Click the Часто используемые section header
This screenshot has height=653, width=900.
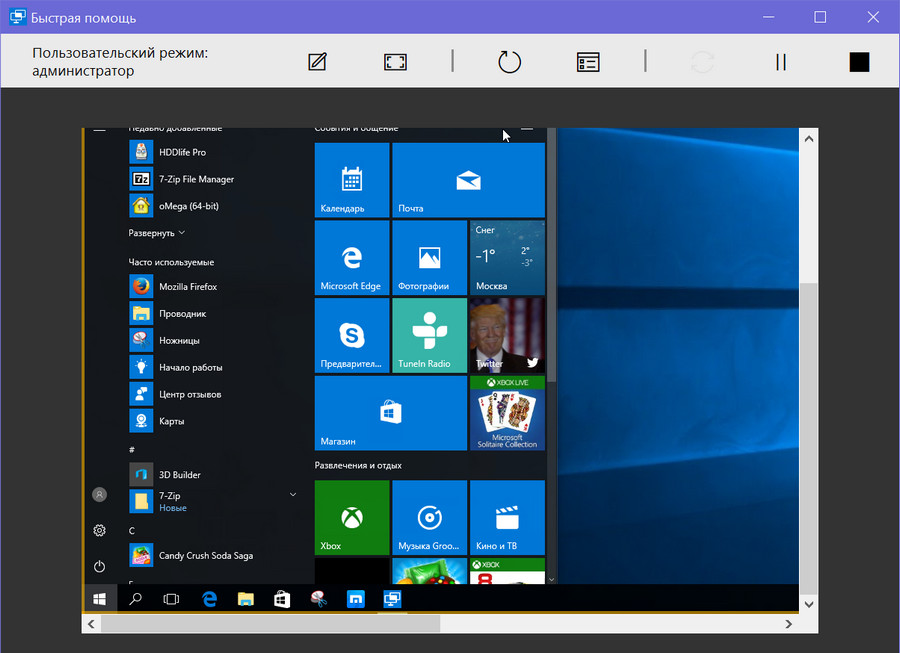[x=171, y=262]
